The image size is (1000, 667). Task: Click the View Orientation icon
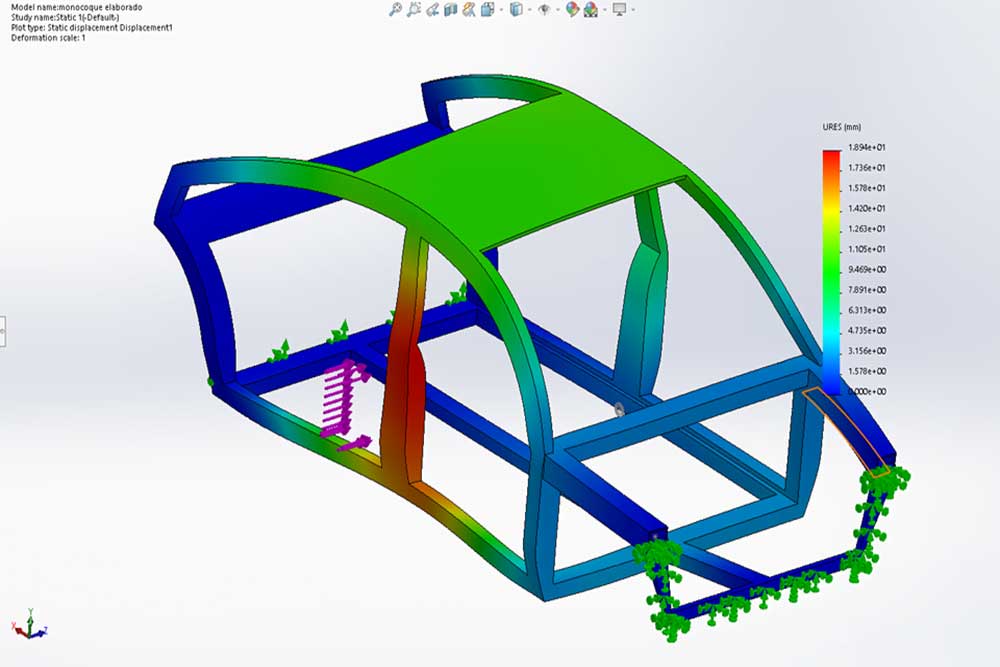(x=487, y=10)
